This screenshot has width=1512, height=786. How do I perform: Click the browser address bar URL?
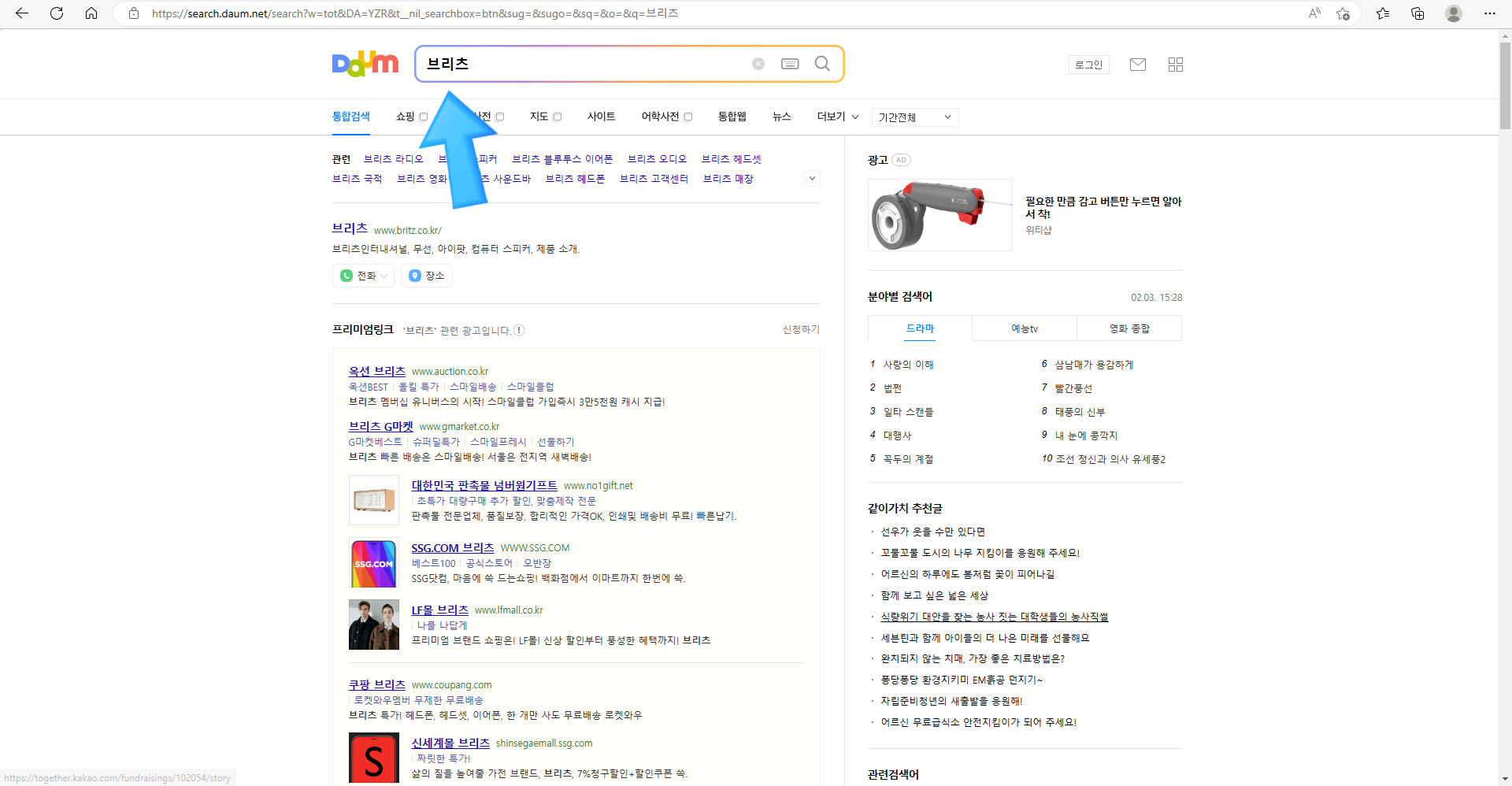tap(415, 13)
